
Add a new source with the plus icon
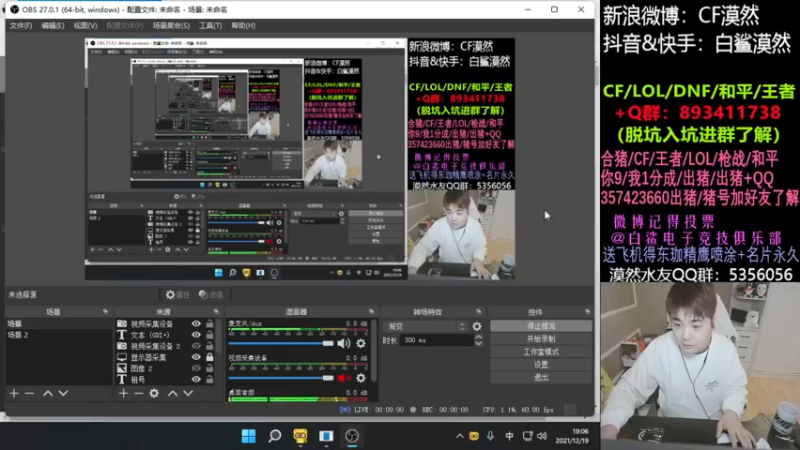click(123, 393)
